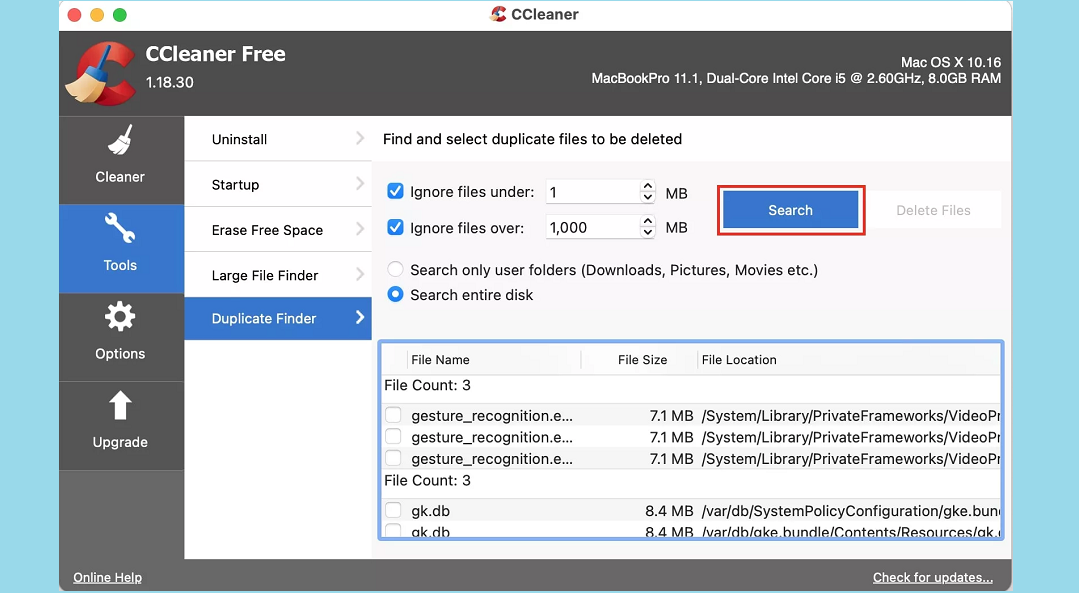Click the Ignore files over size field

coord(592,227)
